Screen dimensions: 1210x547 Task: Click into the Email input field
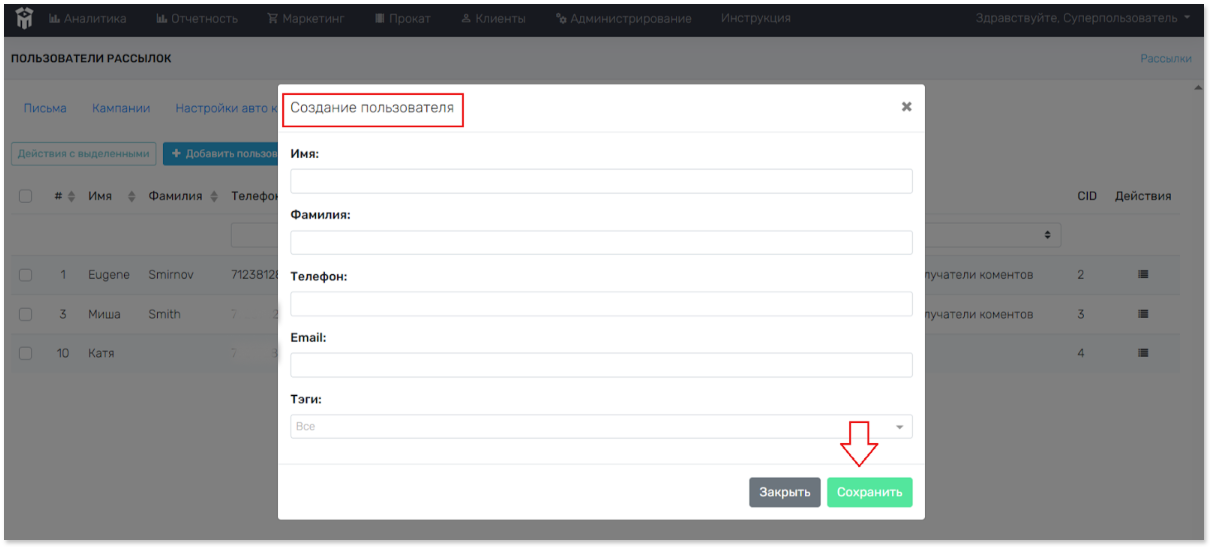601,365
